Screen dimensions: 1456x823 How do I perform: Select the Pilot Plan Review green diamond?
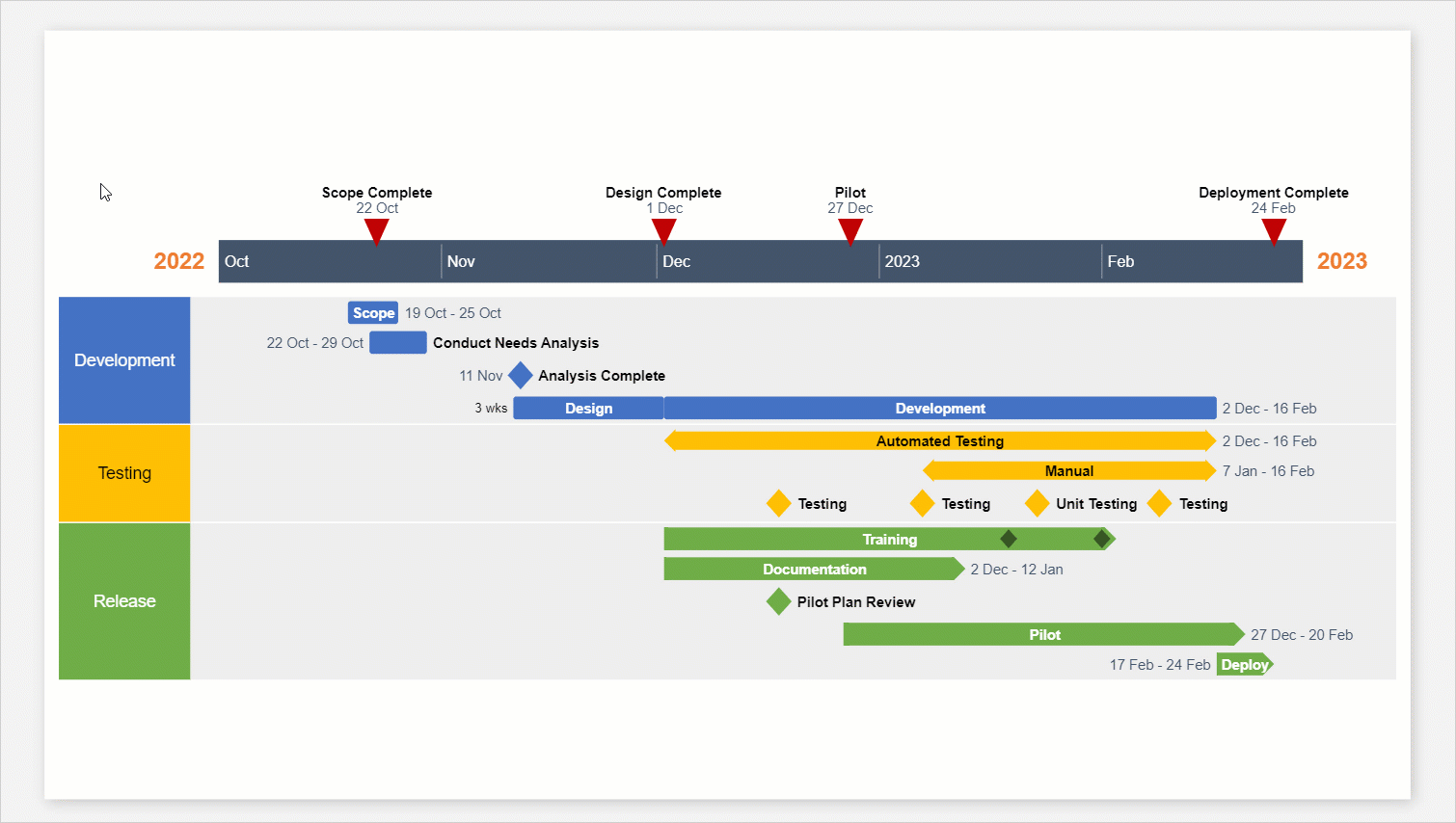point(778,600)
